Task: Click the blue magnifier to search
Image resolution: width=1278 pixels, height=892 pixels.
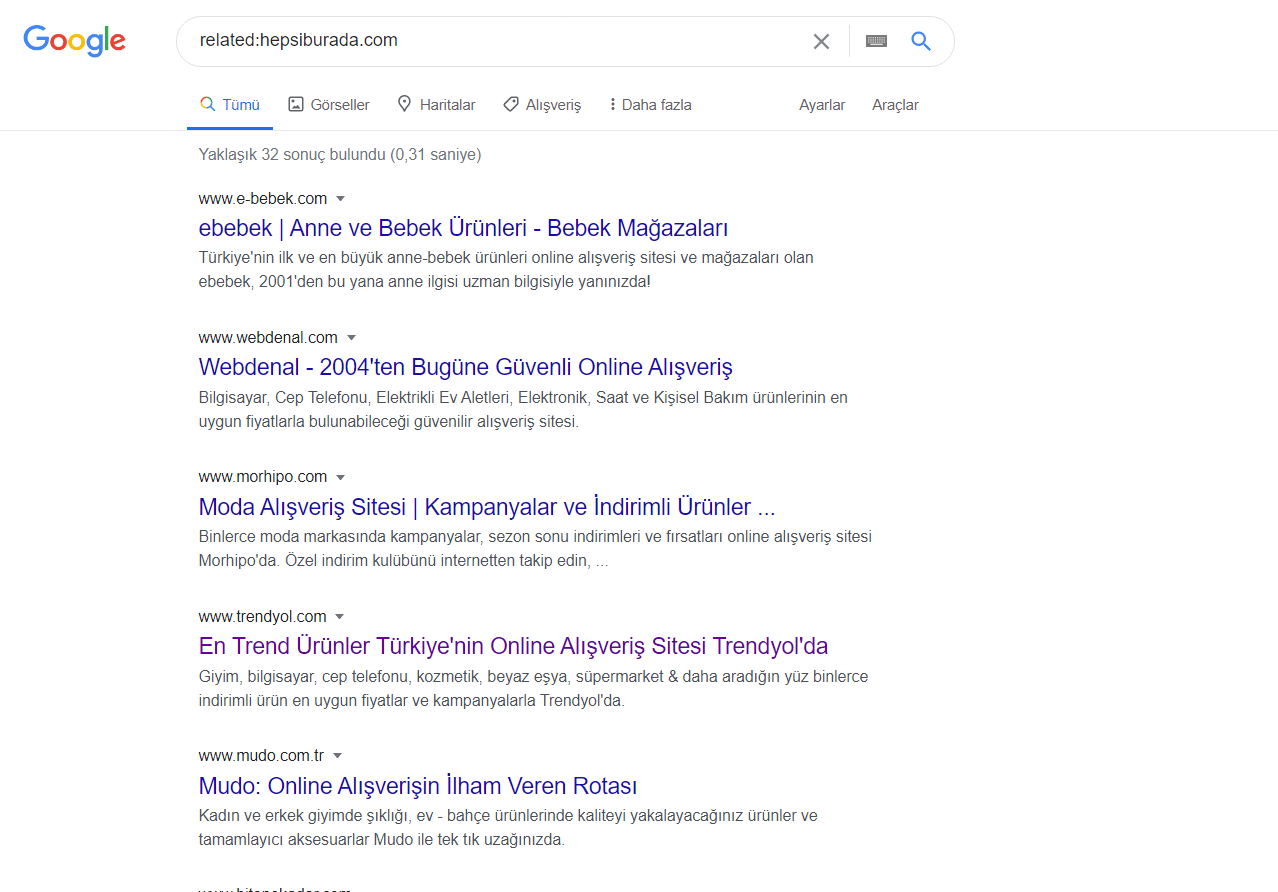Action: click(x=919, y=41)
